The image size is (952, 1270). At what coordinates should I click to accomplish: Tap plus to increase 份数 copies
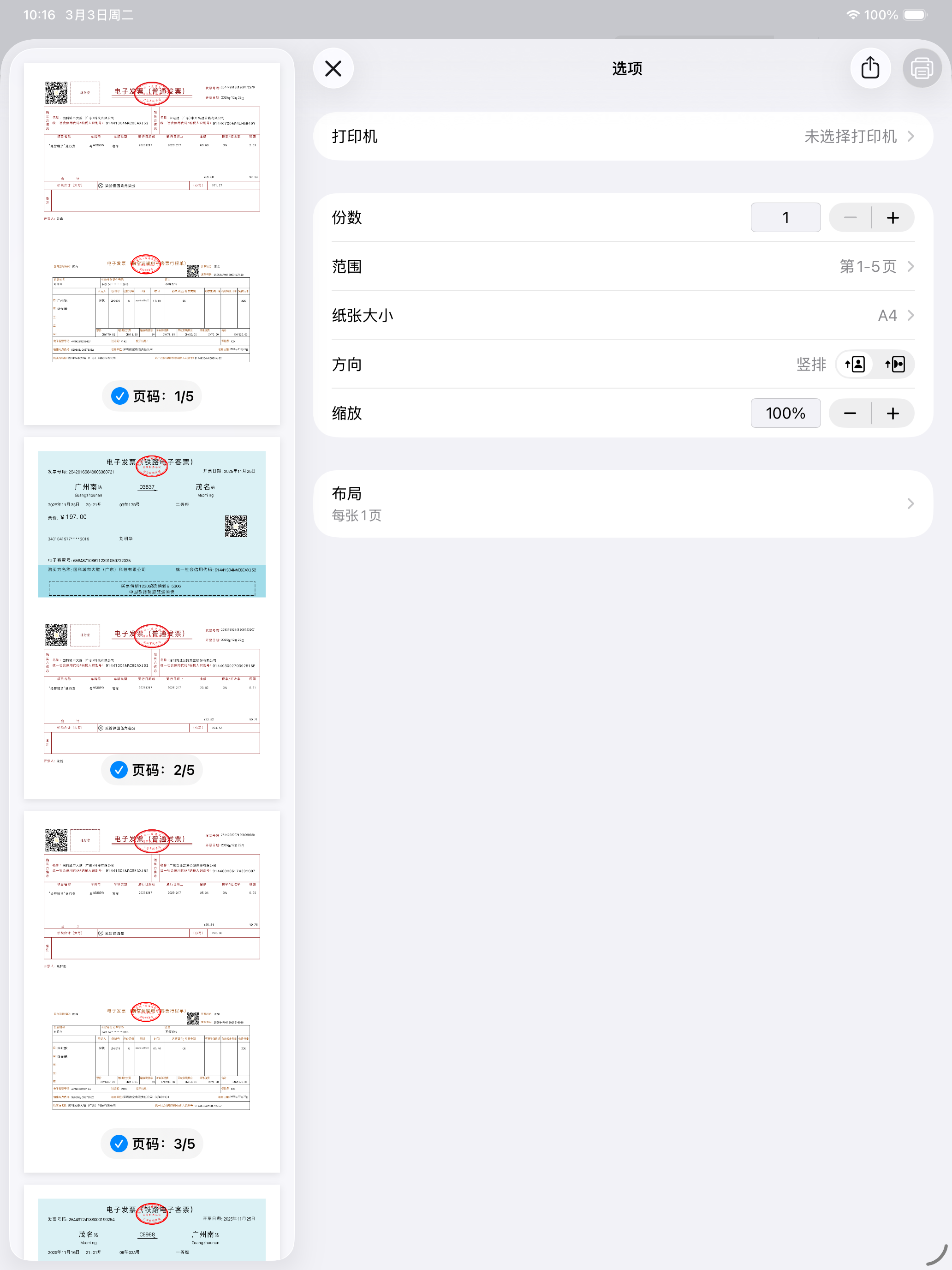893,217
